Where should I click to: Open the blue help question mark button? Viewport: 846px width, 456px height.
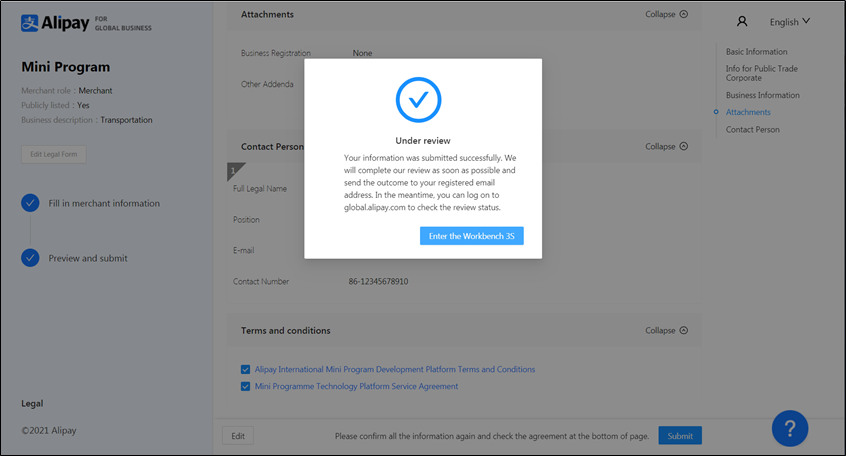click(790, 428)
